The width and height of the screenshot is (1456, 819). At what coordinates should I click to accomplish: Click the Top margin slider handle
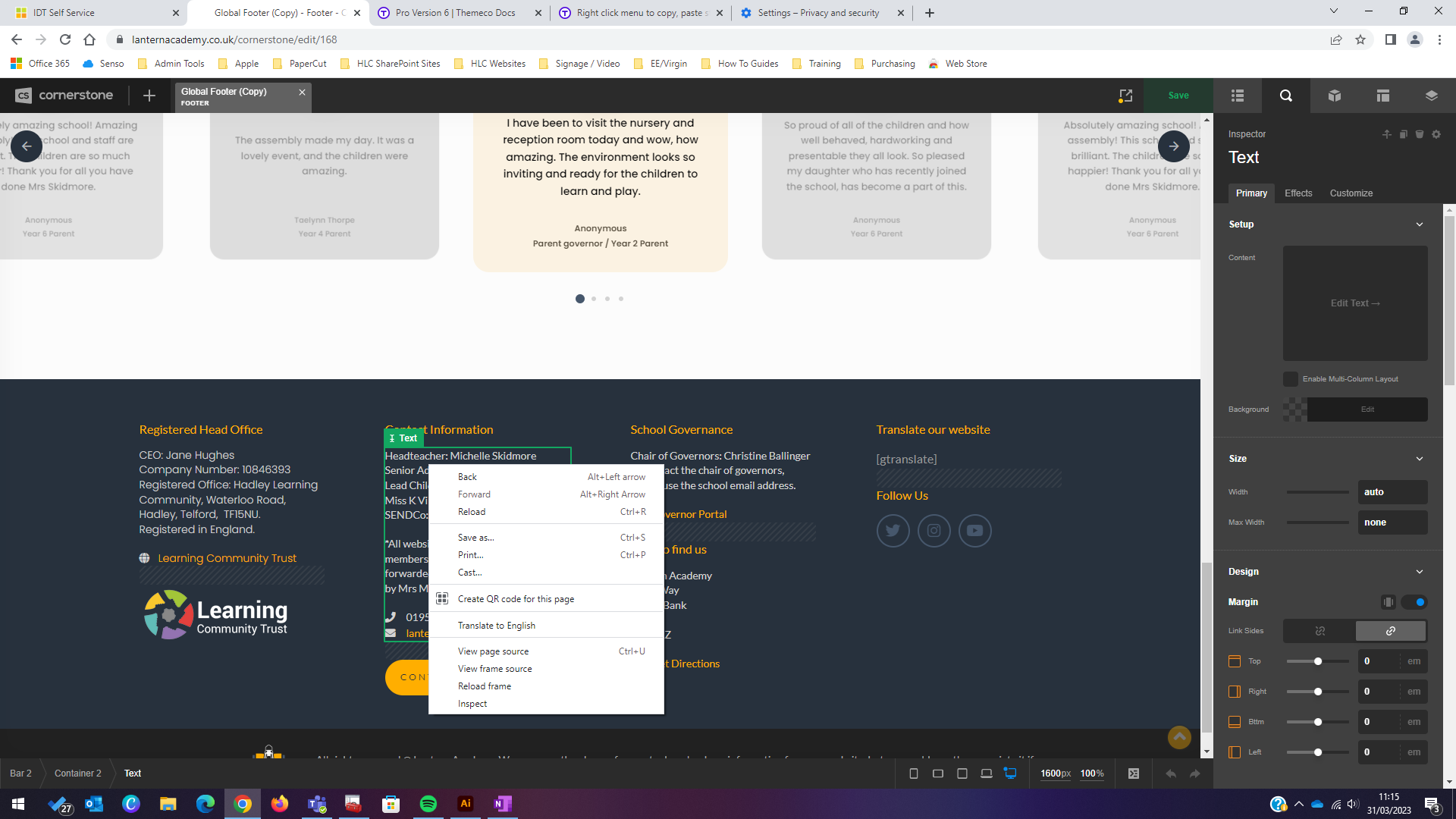click(x=1318, y=661)
